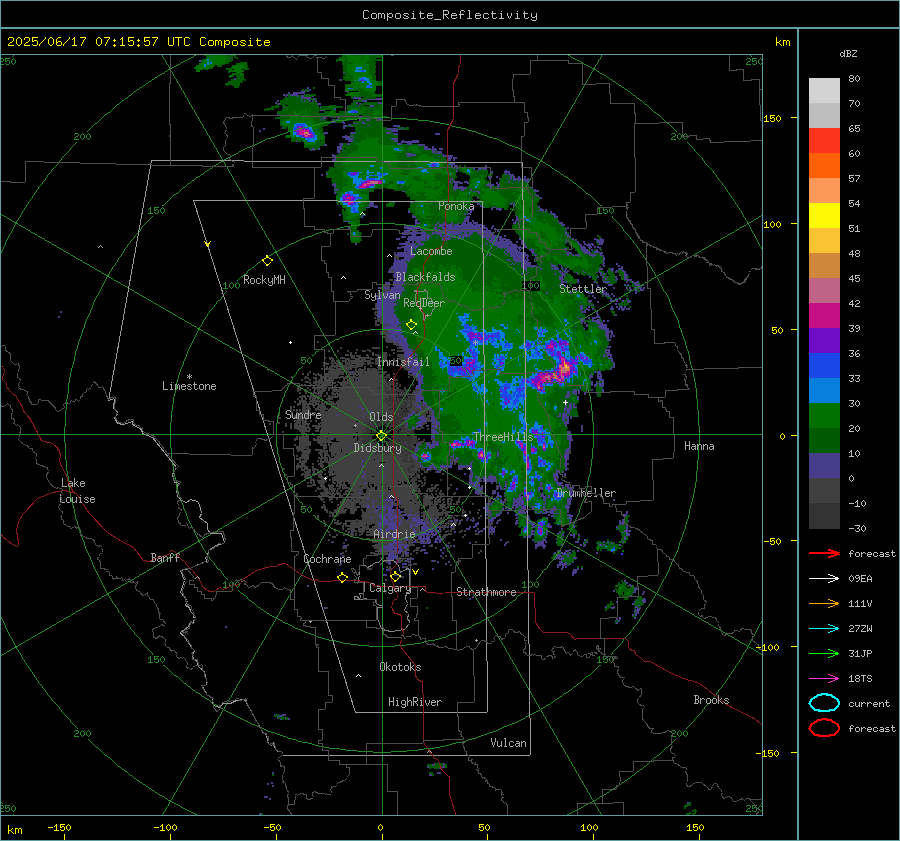Pick the red 65 dBZ color swatch

click(824, 140)
